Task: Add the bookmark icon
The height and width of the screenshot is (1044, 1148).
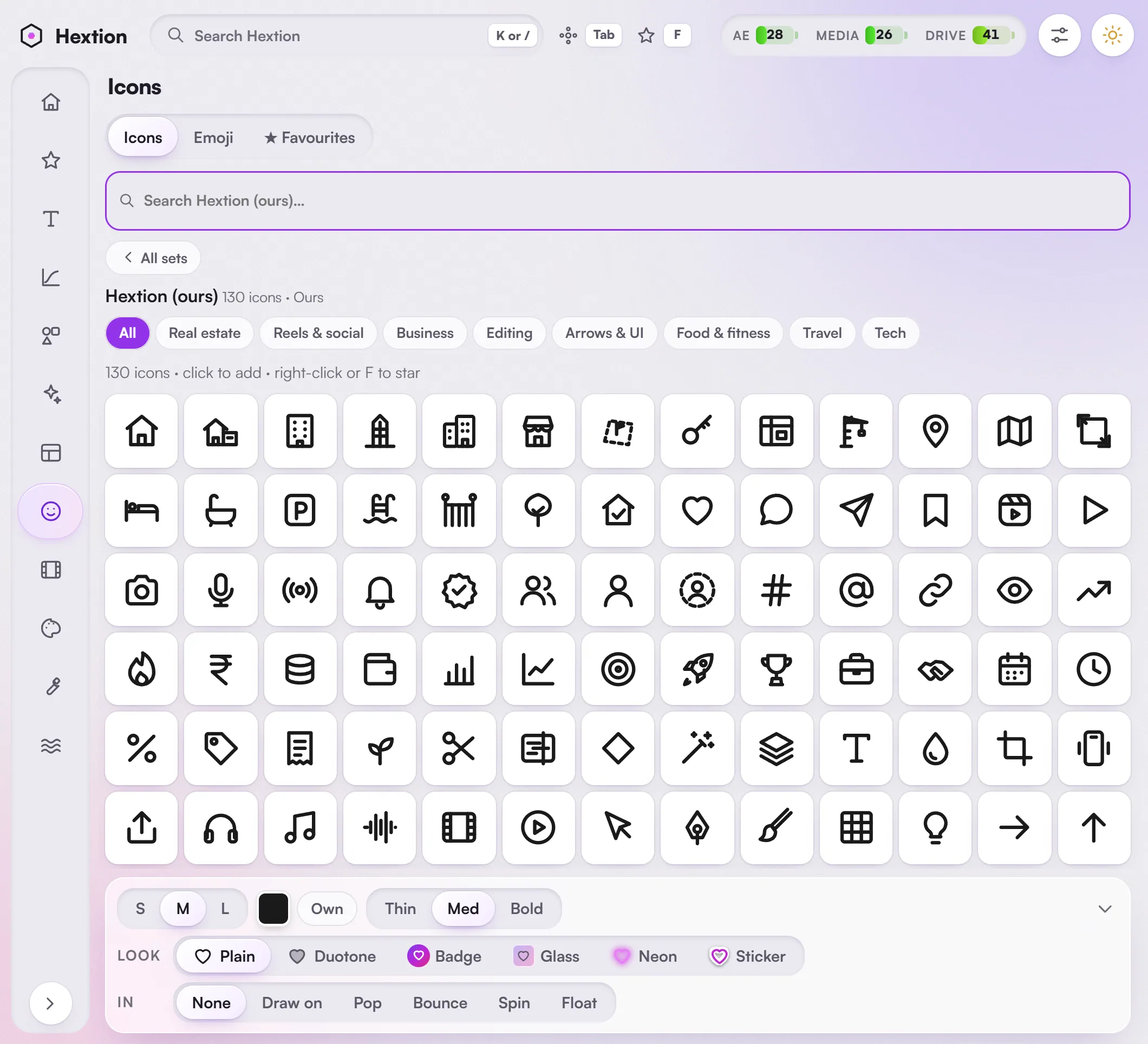Action: coord(935,510)
